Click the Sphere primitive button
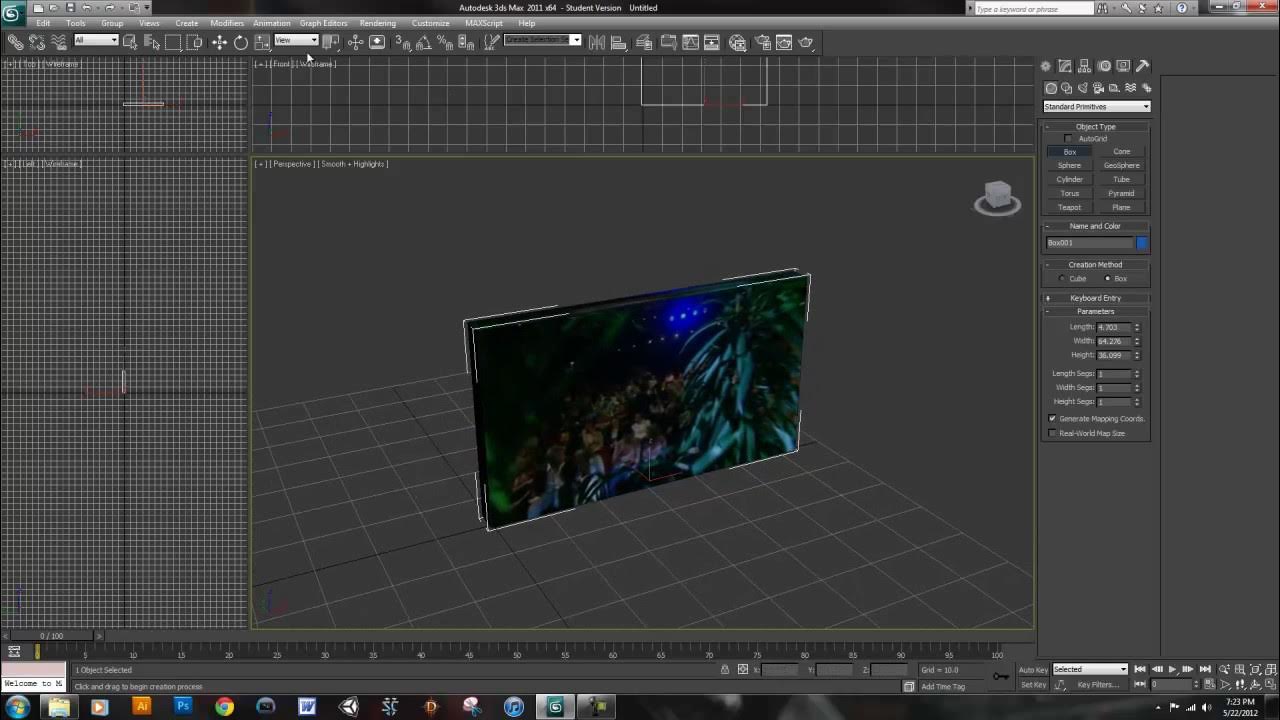 [x=1070, y=166]
